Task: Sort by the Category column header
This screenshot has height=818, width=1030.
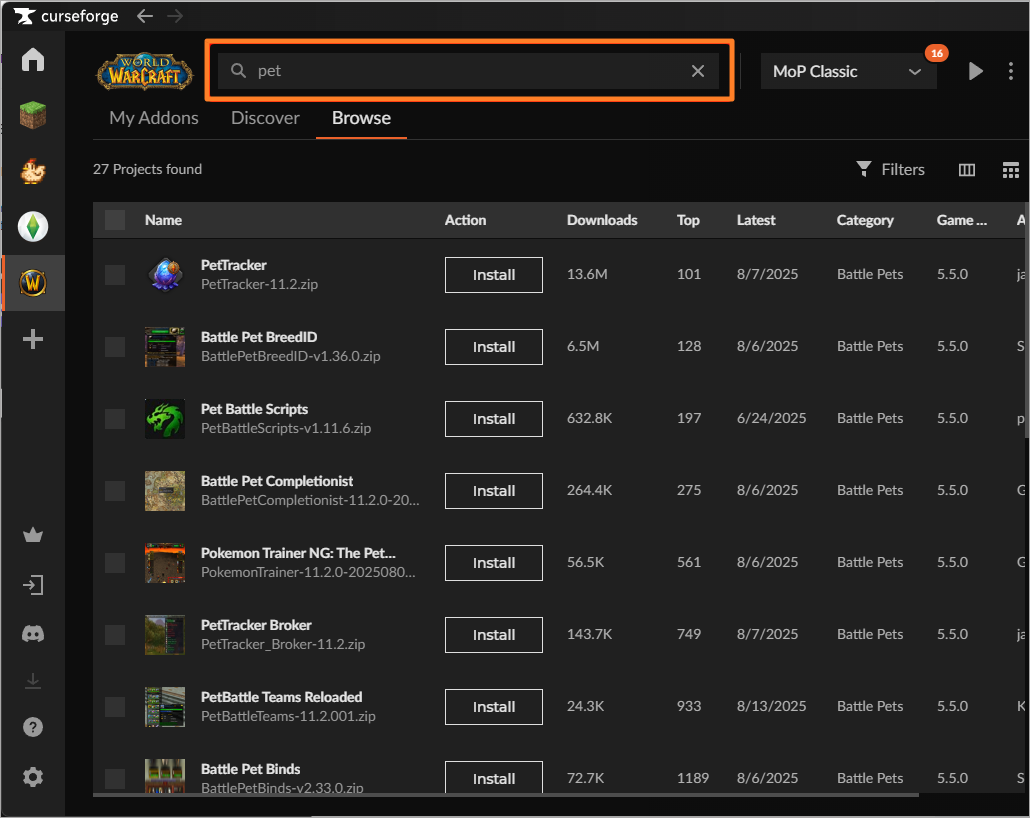Action: click(x=865, y=220)
